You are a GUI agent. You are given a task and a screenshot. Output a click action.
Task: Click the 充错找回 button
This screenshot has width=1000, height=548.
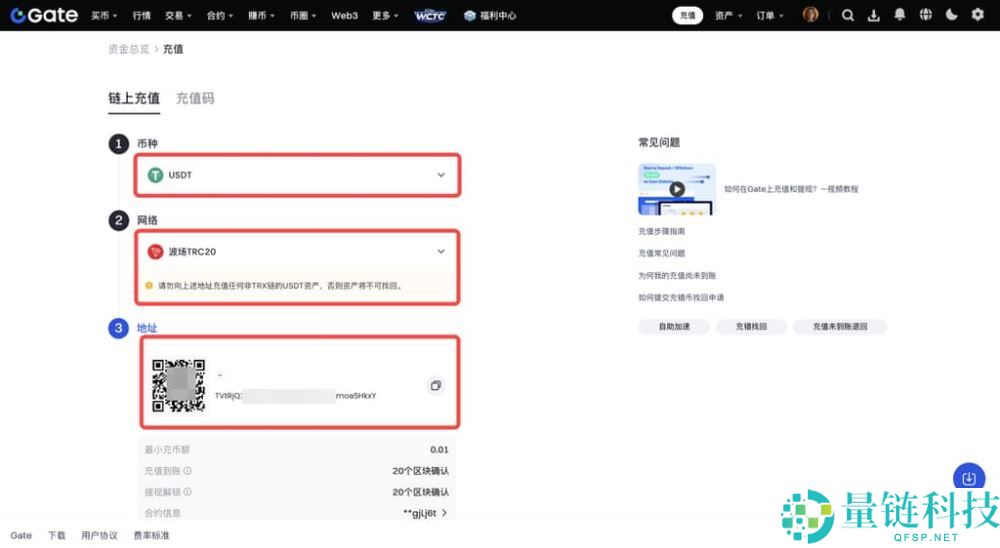751,327
